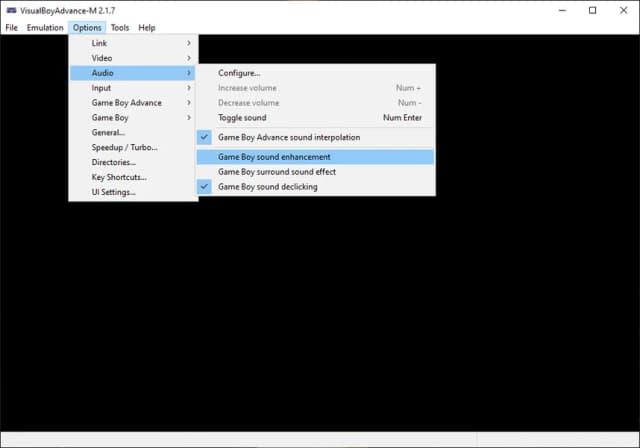
Task: Enable Game Boy sound enhancement
Action: [315, 157]
